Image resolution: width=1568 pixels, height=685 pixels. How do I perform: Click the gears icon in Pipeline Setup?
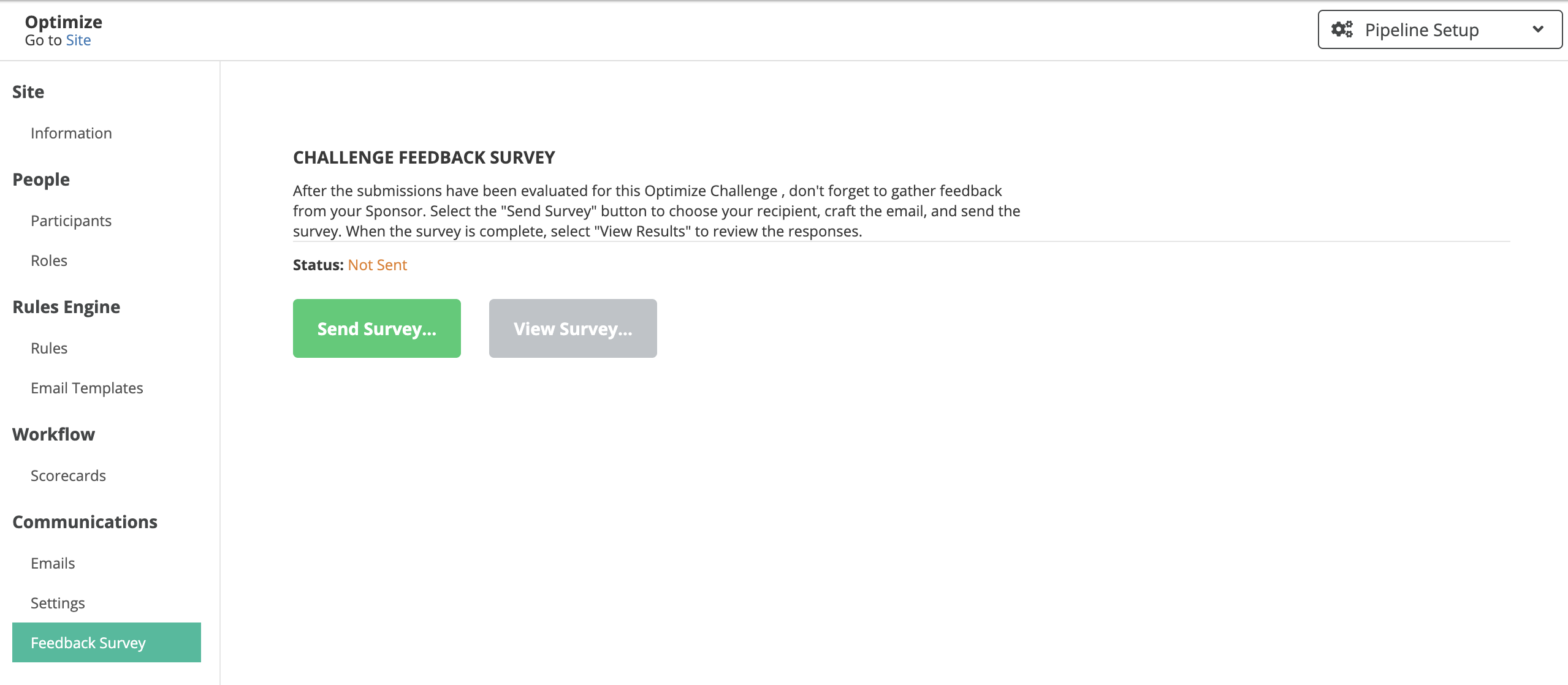(x=1342, y=29)
